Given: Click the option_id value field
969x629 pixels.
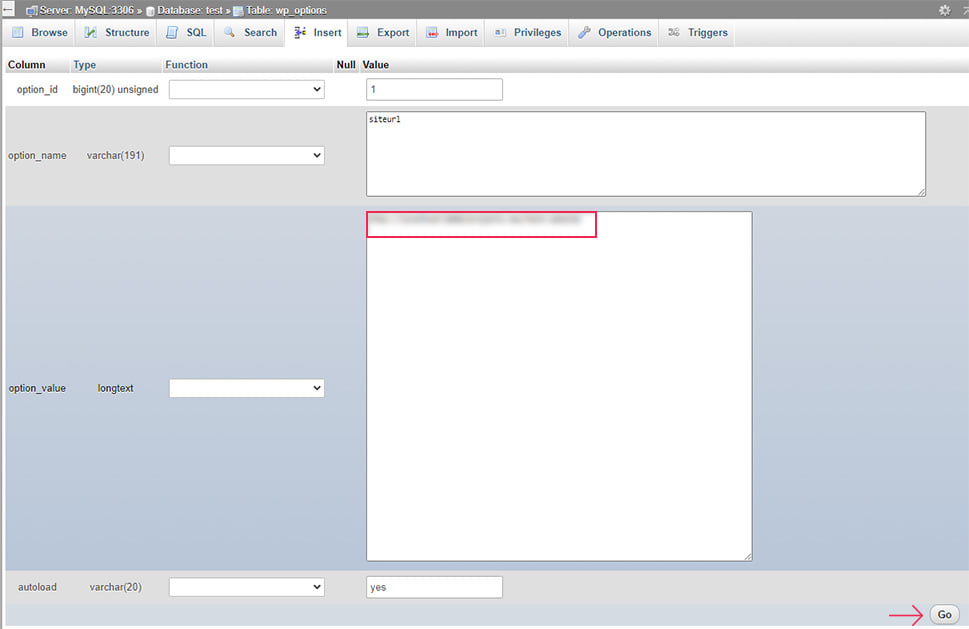Looking at the screenshot, I should [x=434, y=90].
